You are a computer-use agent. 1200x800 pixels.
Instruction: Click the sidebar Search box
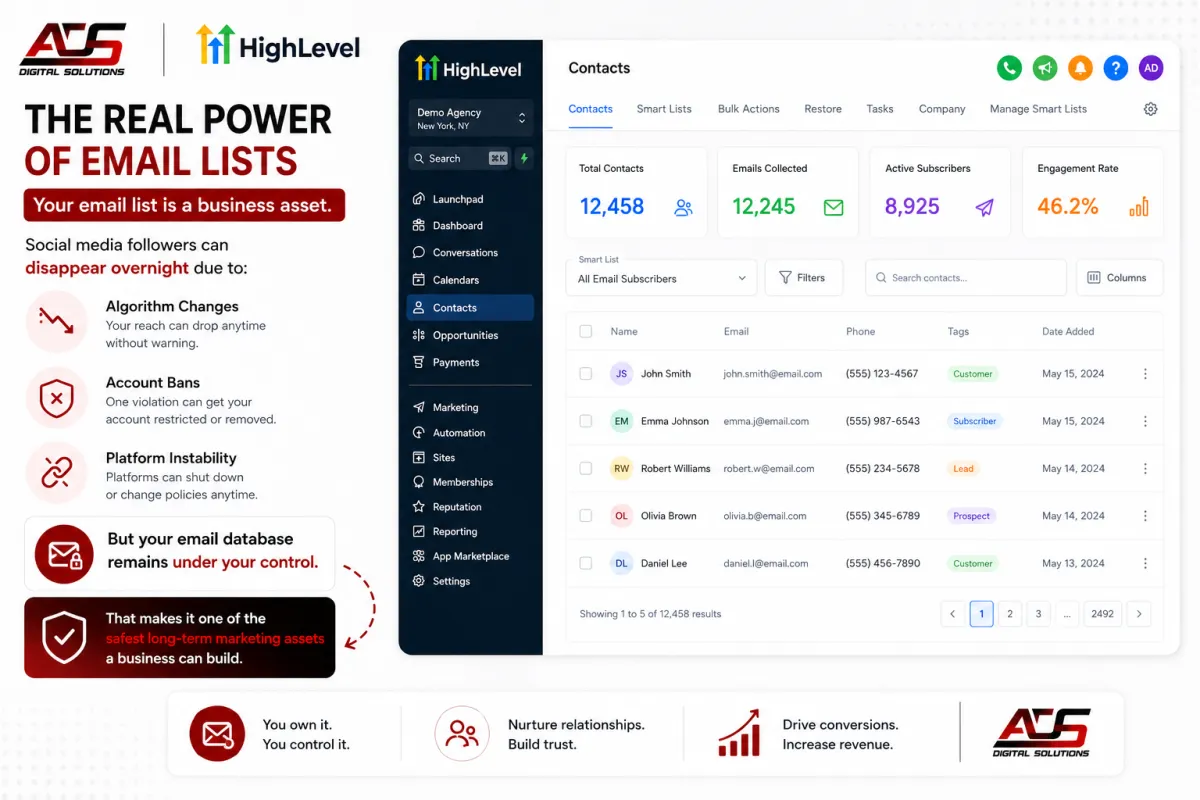460,158
